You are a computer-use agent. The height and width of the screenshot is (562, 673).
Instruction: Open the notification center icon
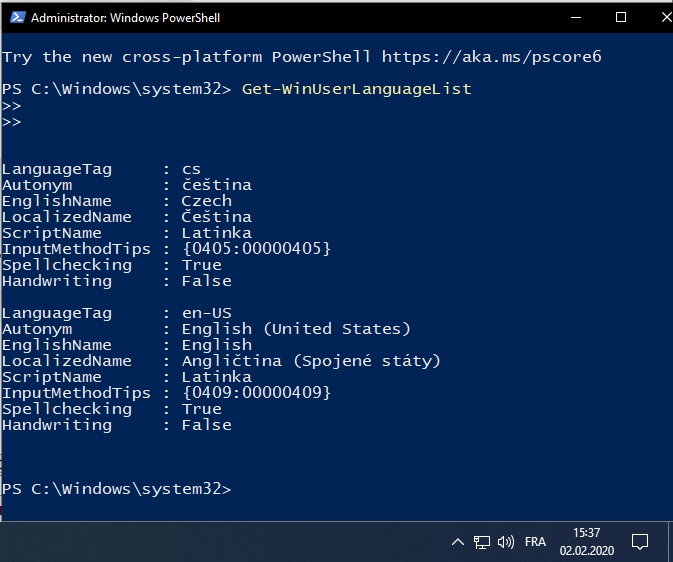coord(640,542)
